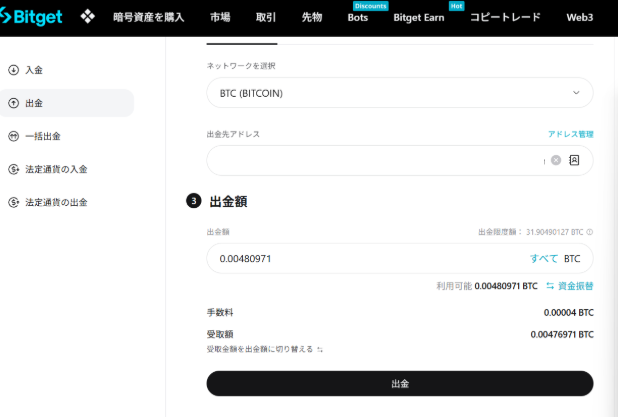Click the 入金 download arrow icon

tap(13, 70)
